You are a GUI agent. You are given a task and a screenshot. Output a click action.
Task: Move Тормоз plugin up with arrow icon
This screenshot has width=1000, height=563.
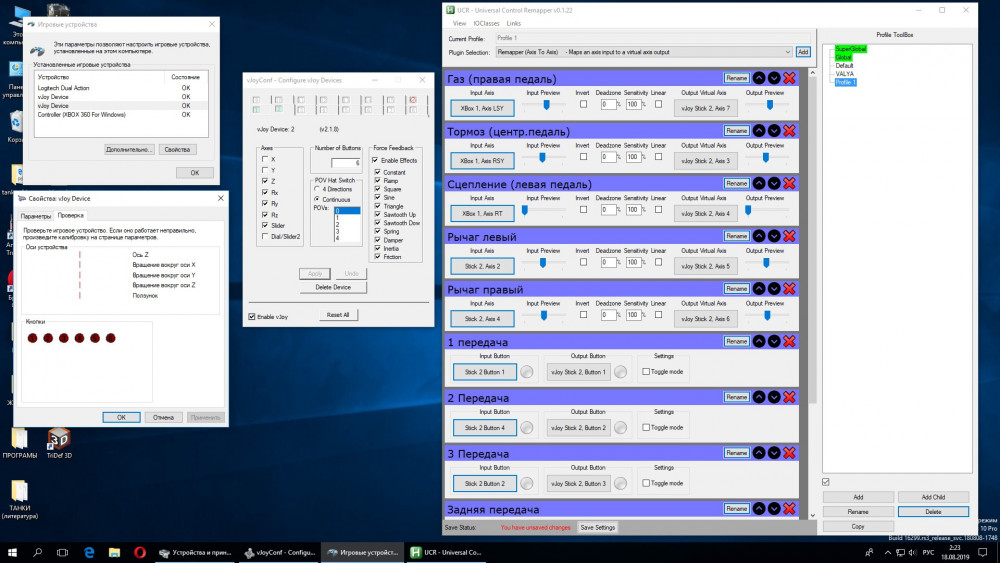(x=759, y=130)
